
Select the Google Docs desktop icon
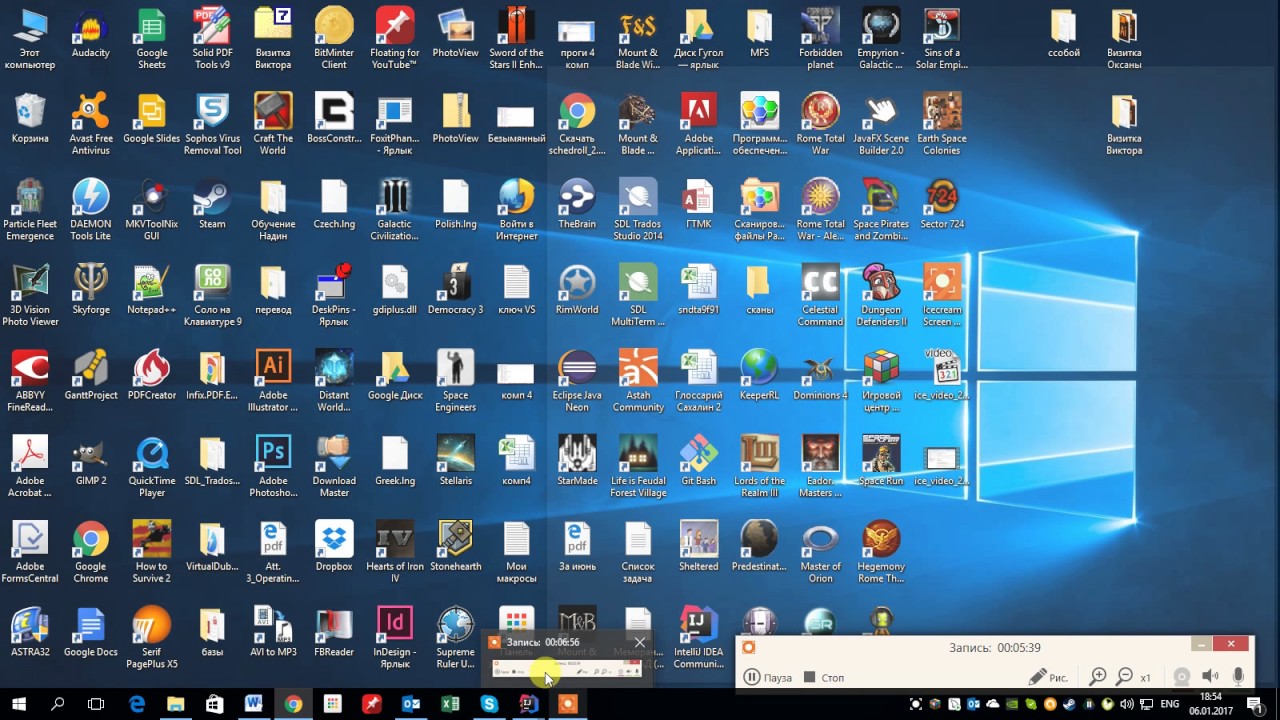pos(90,633)
